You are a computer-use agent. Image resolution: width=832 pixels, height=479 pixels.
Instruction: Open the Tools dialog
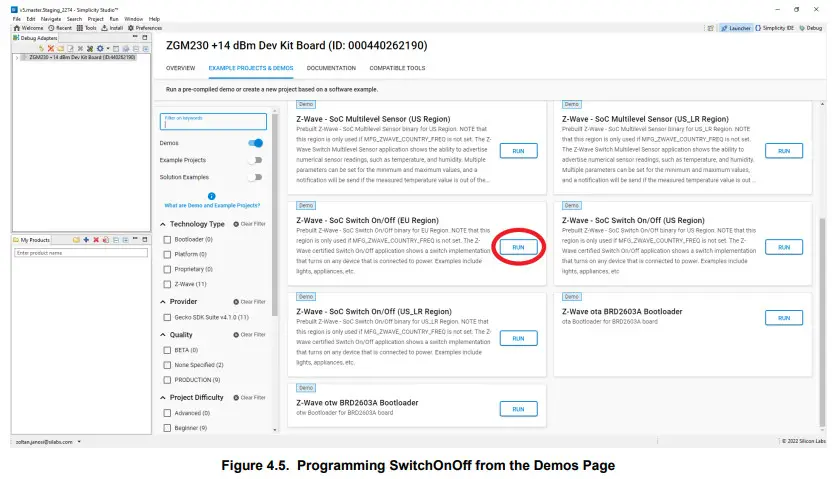pyautogui.click(x=86, y=28)
